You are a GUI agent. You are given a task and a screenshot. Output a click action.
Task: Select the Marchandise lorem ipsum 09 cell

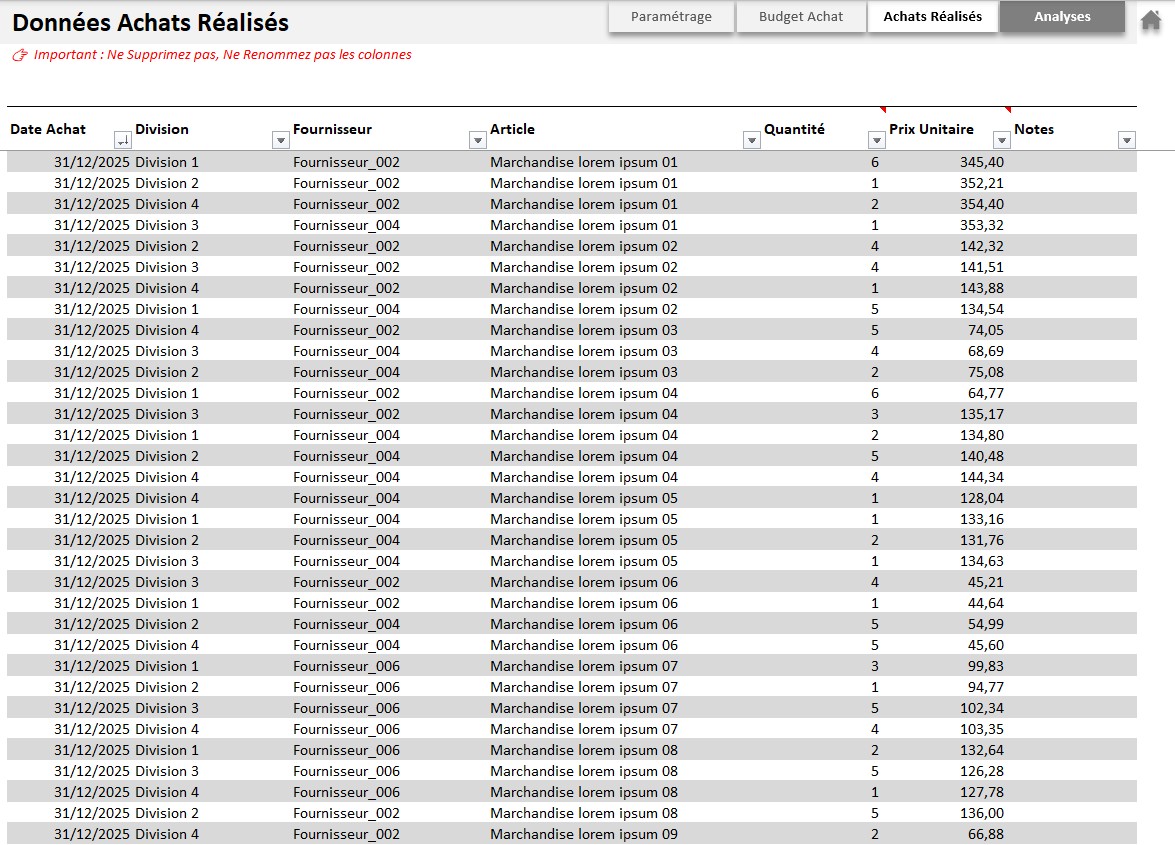583,834
